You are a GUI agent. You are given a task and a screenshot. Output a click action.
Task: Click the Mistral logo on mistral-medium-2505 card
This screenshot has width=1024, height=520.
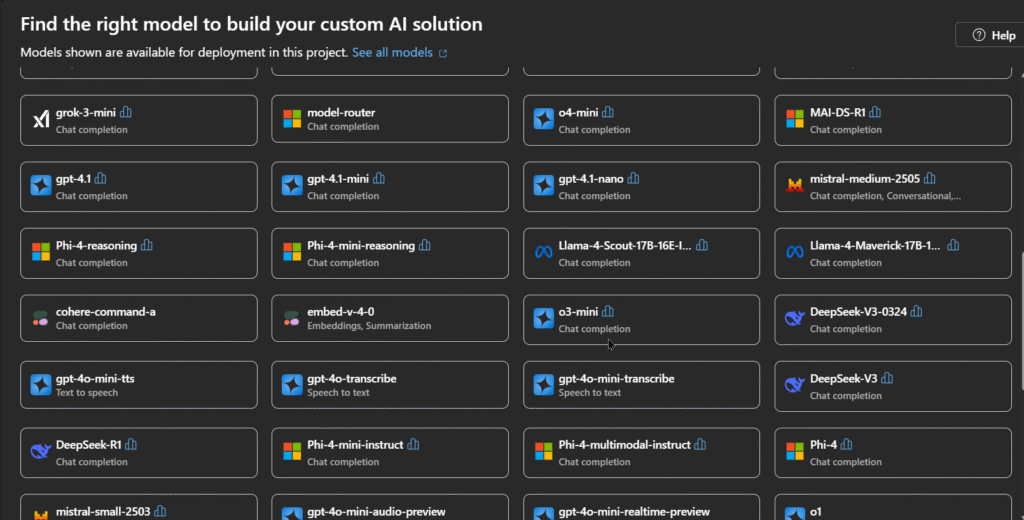tap(795, 185)
